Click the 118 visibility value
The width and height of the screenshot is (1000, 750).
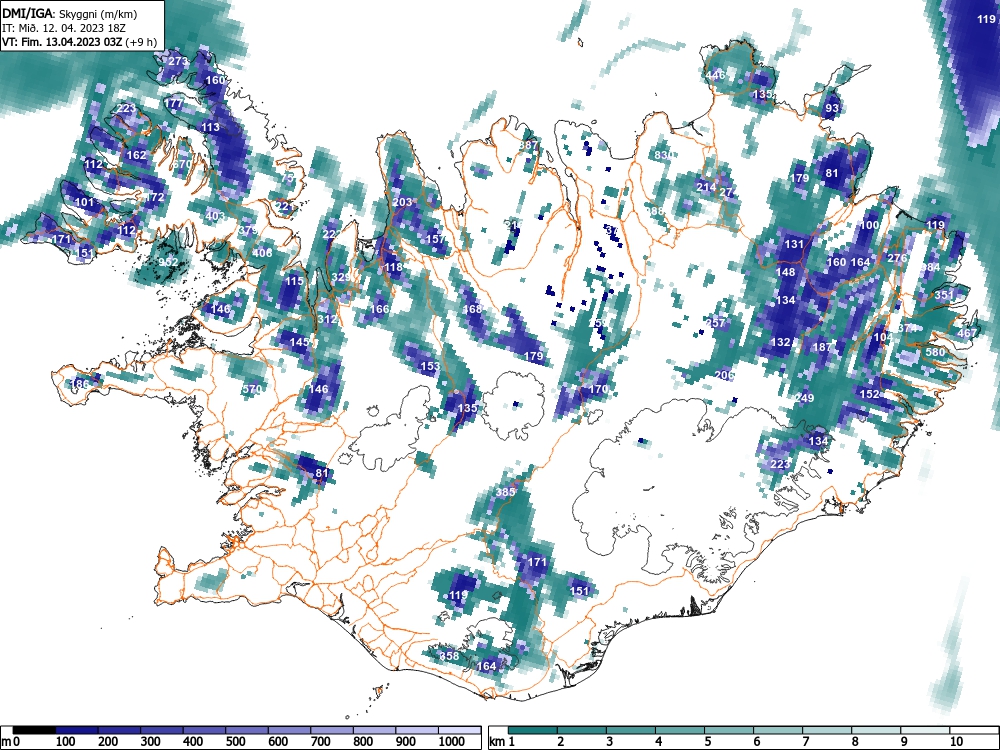[393, 267]
